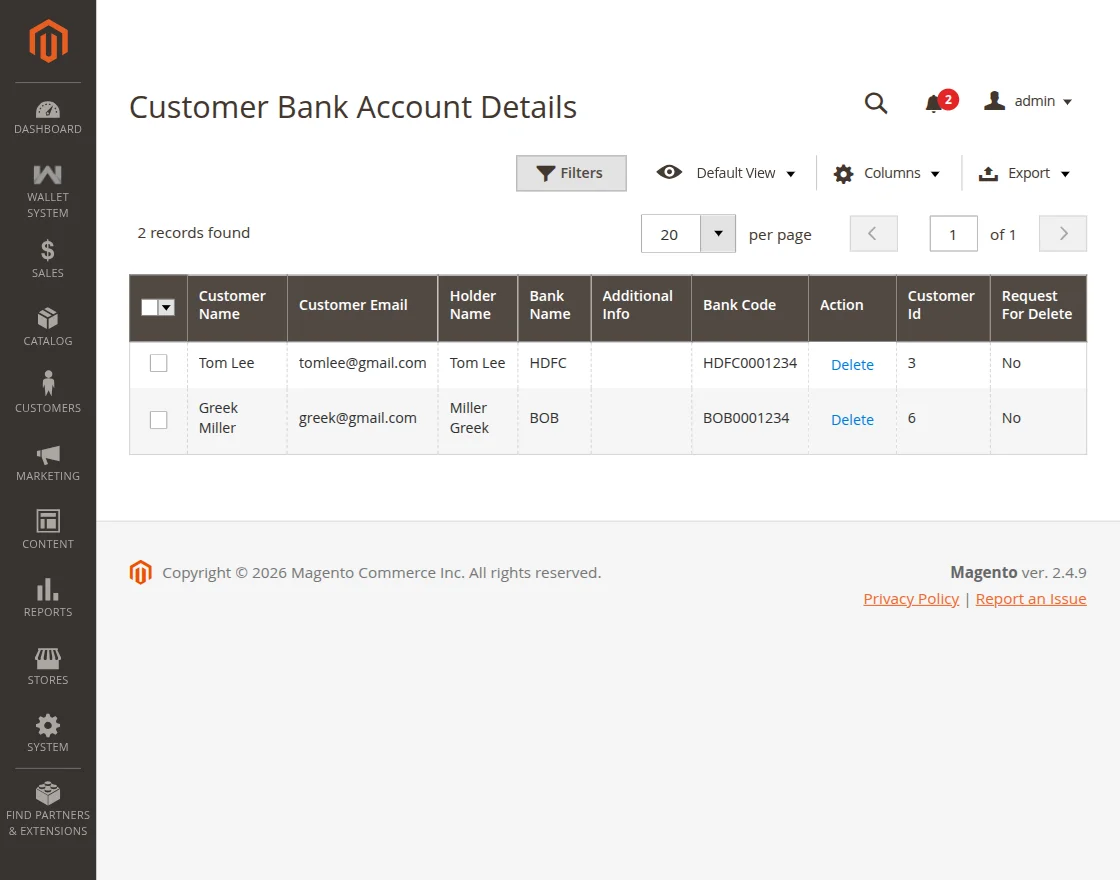Open Find Partners & Extensions
The height and width of the screenshot is (880, 1120).
click(48, 809)
